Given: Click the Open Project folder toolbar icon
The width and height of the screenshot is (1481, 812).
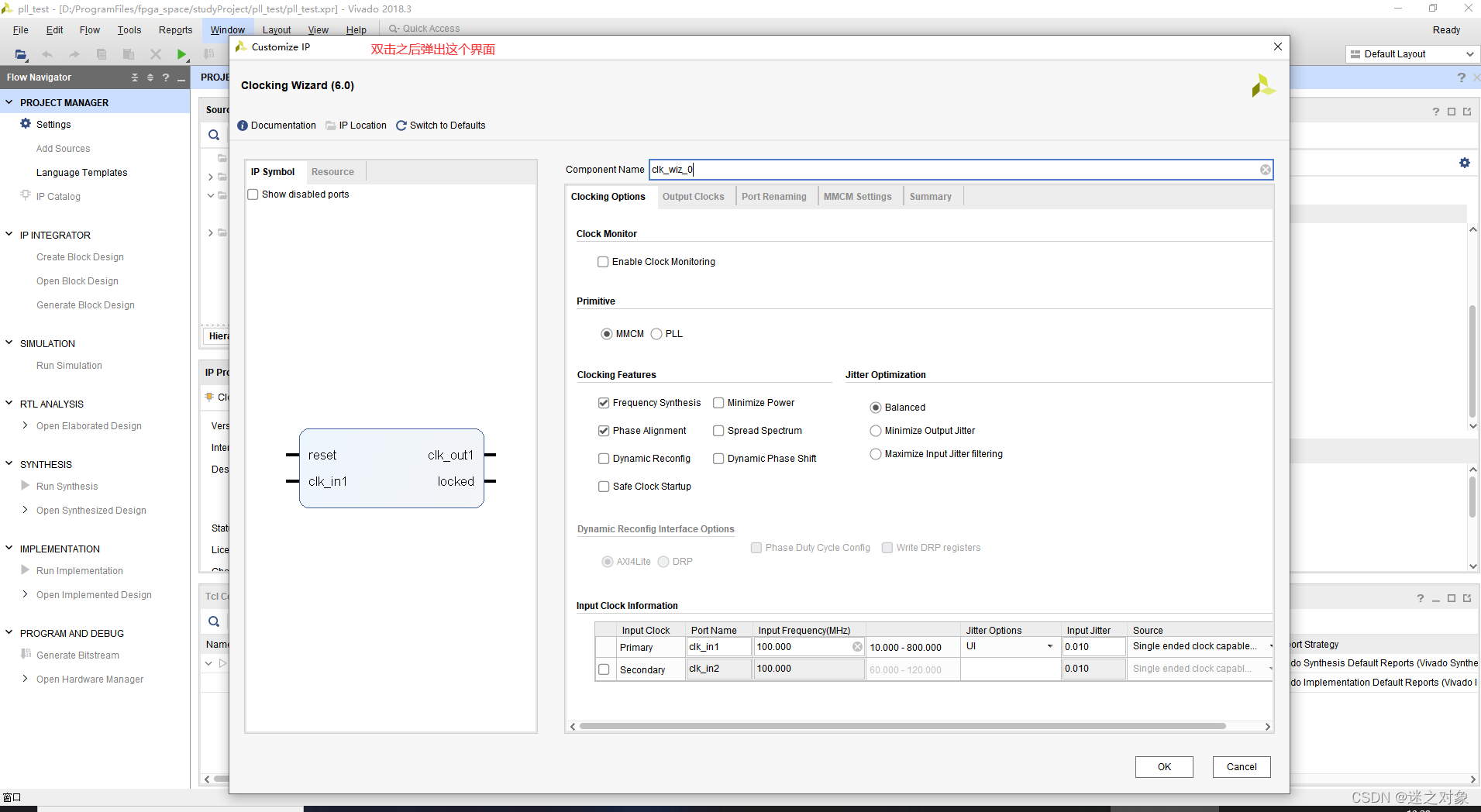Looking at the screenshot, I should click(x=21, y=54).
